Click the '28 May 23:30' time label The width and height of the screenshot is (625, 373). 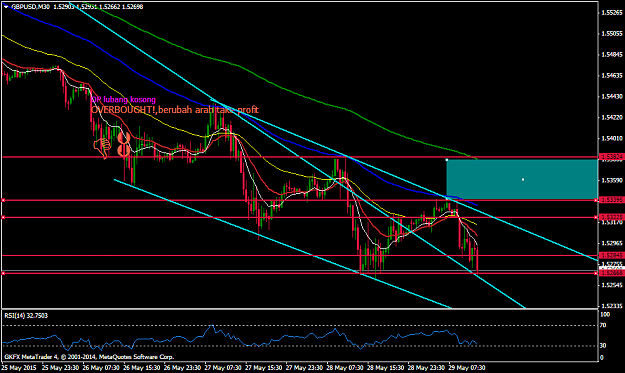[x=426, y=367]
